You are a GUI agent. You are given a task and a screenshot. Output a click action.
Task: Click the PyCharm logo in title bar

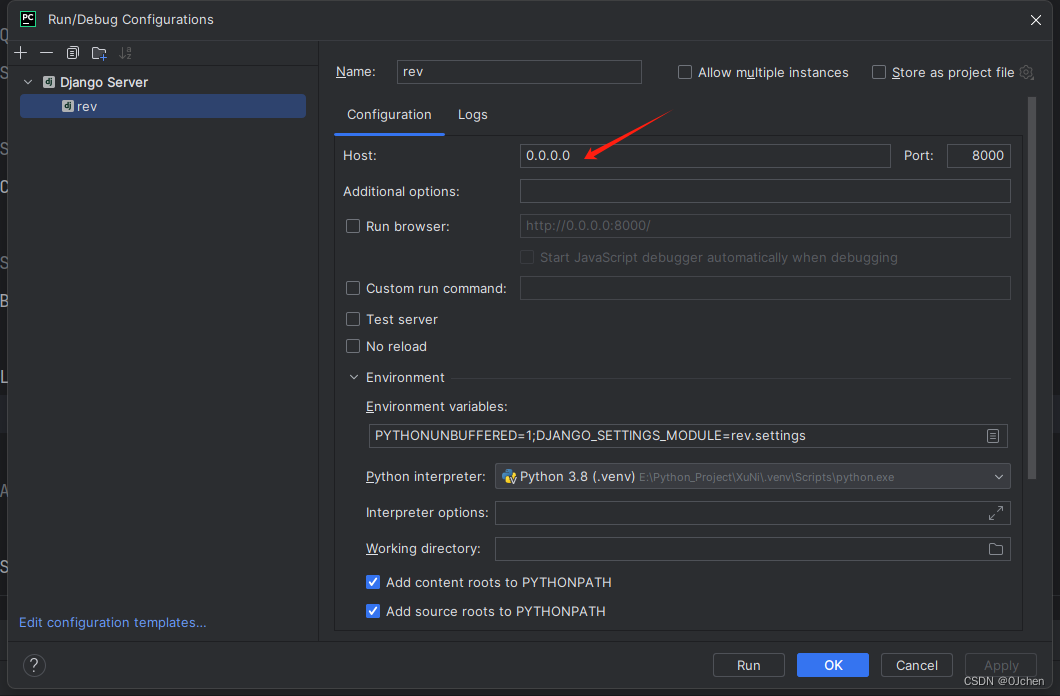(x=28, y=19)
